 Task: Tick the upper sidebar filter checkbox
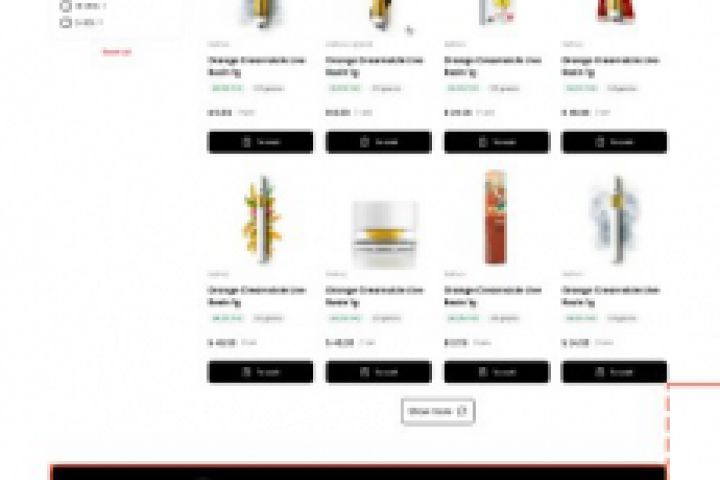66,6
